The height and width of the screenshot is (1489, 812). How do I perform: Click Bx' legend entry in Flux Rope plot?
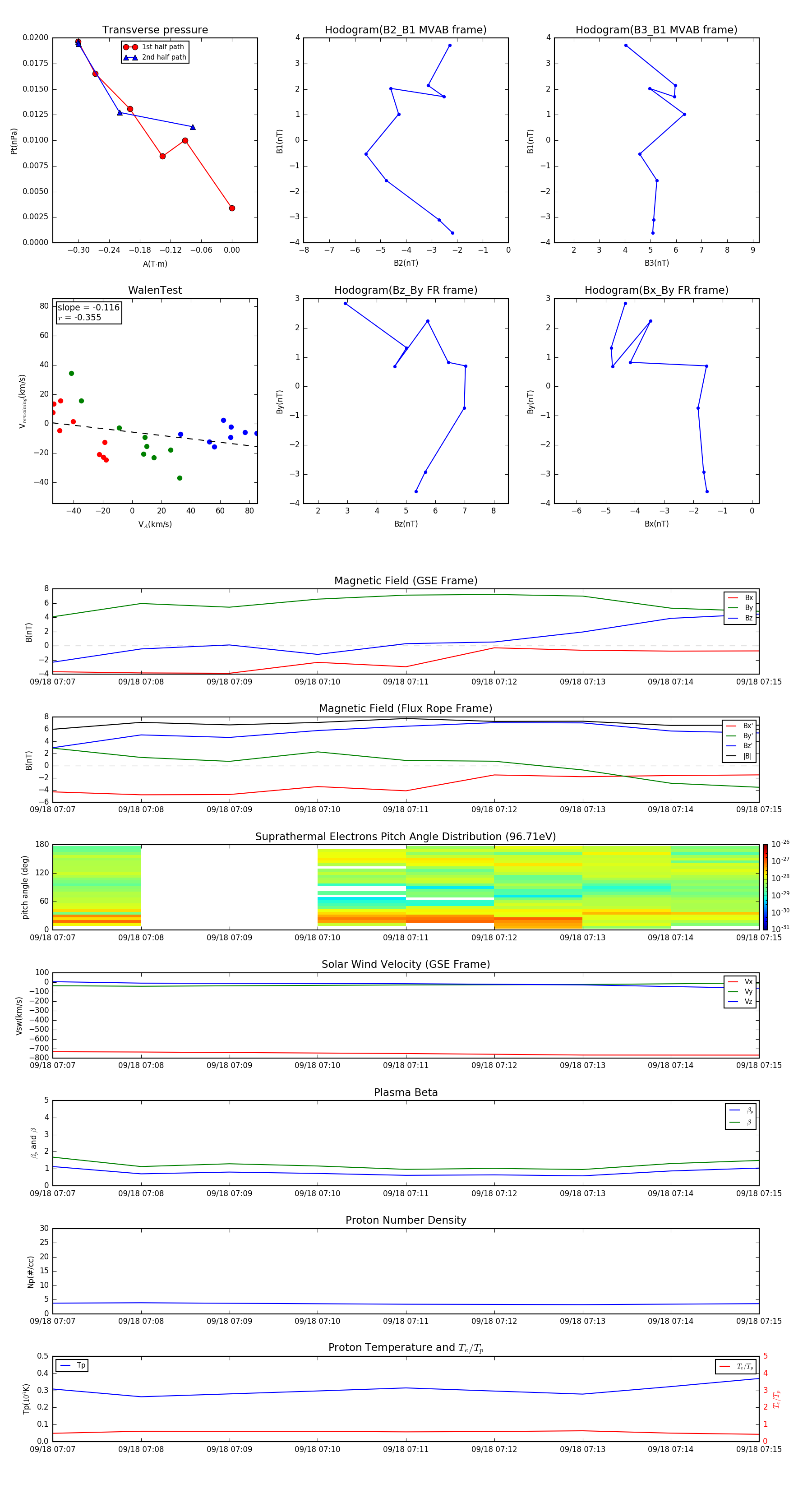tap(740, 726)
